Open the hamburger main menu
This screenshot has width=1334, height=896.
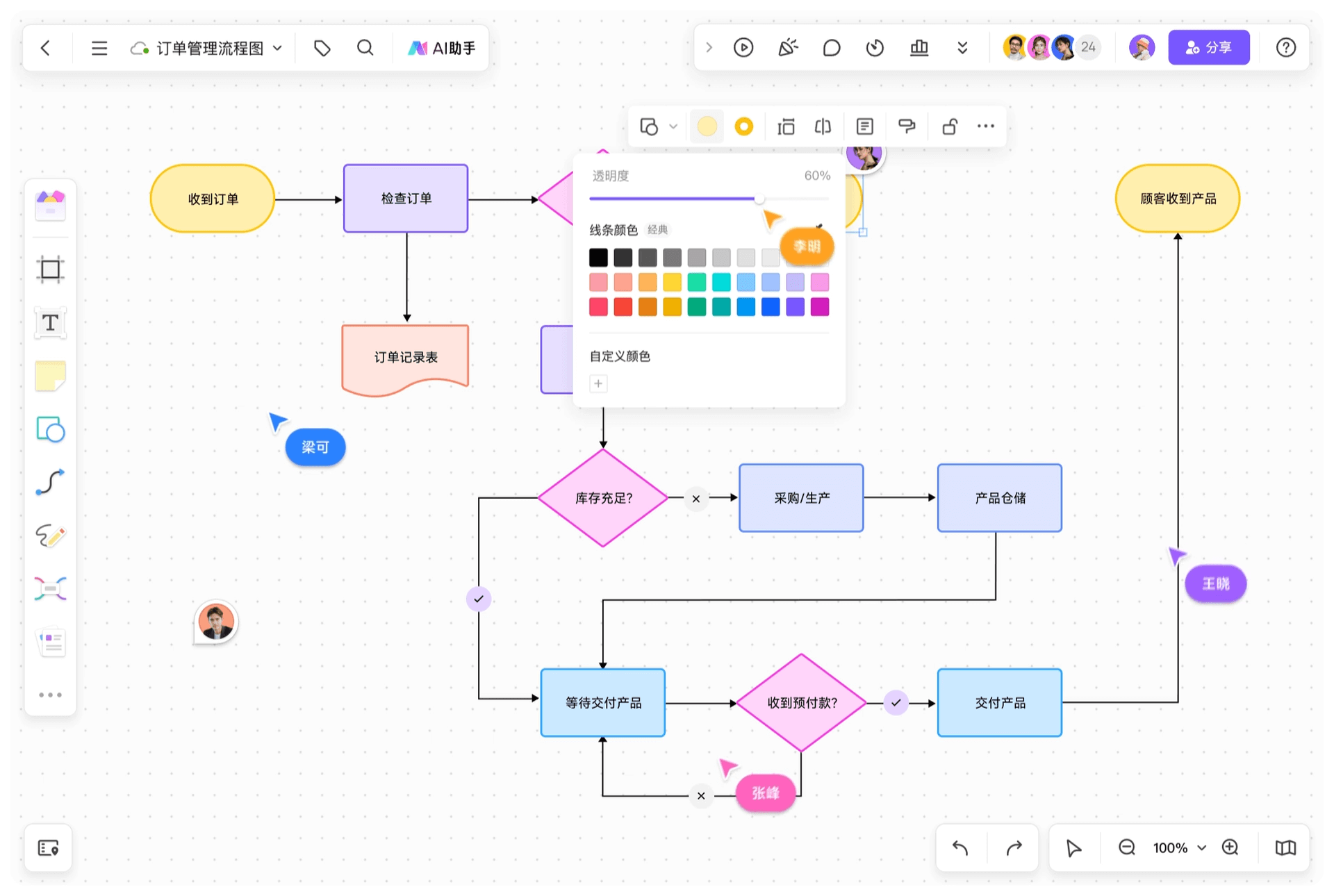[x=99, y=48]
